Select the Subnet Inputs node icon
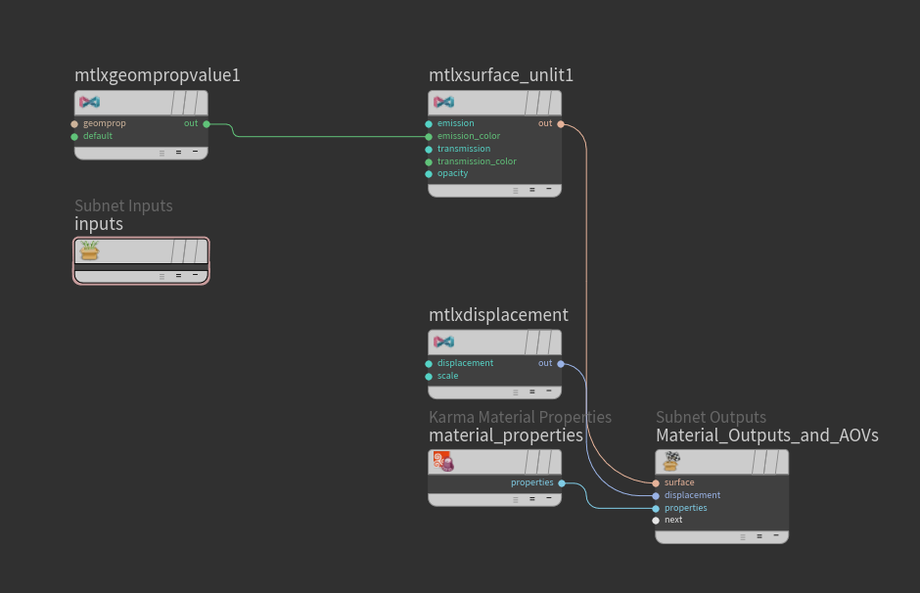The image size is (920, 593). coord(90,250)
